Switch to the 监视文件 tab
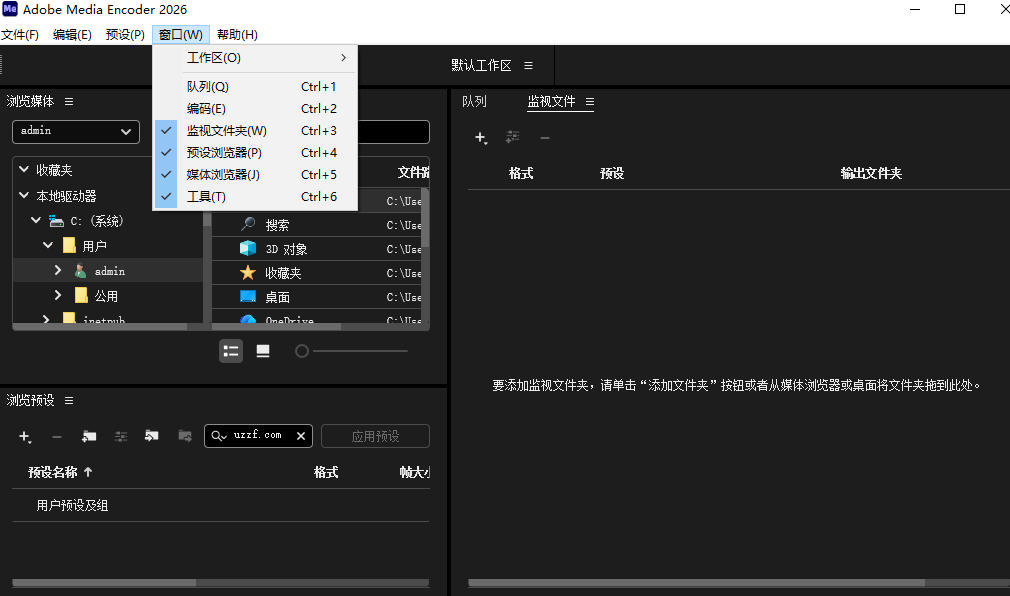Screen dimensions: 1010x596 [x=551, y=102]
